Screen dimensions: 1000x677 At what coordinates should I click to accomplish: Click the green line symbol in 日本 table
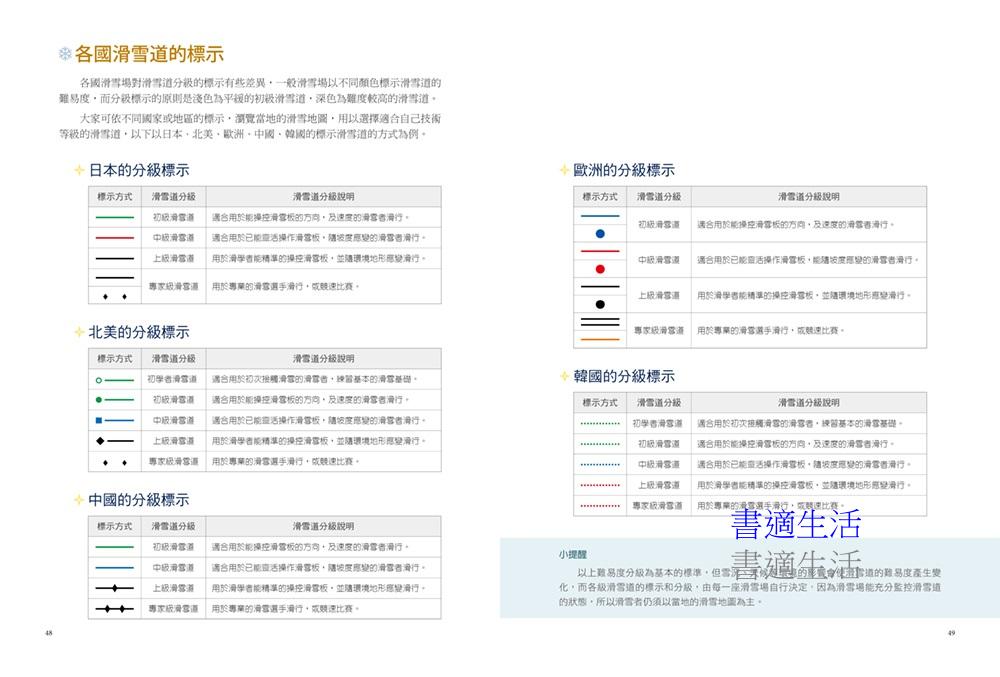point(115,217)
